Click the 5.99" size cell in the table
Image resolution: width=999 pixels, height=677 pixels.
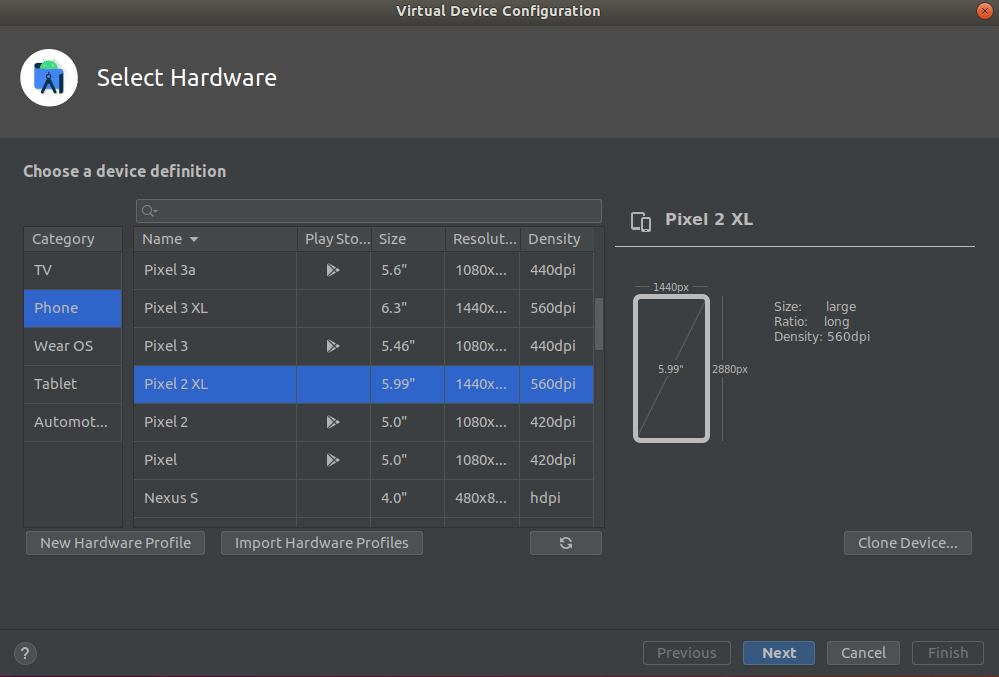(408, 384)
